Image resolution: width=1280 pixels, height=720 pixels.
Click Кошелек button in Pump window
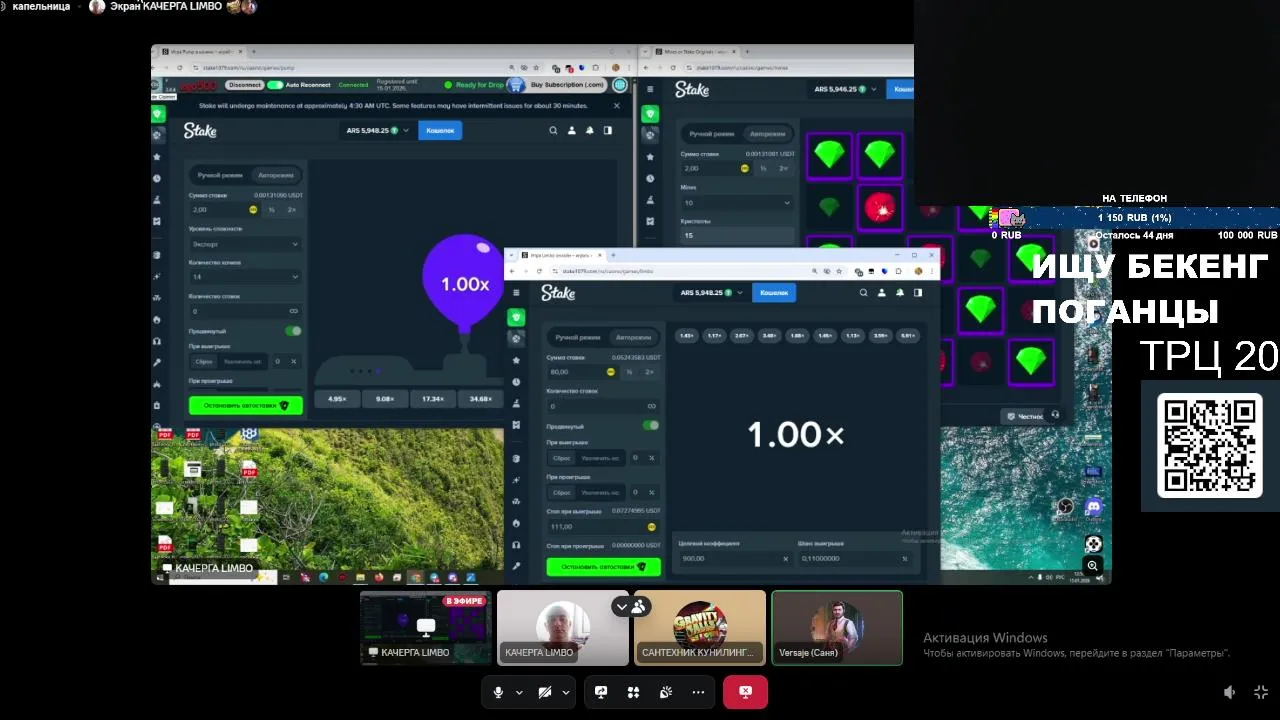(440, 130)
